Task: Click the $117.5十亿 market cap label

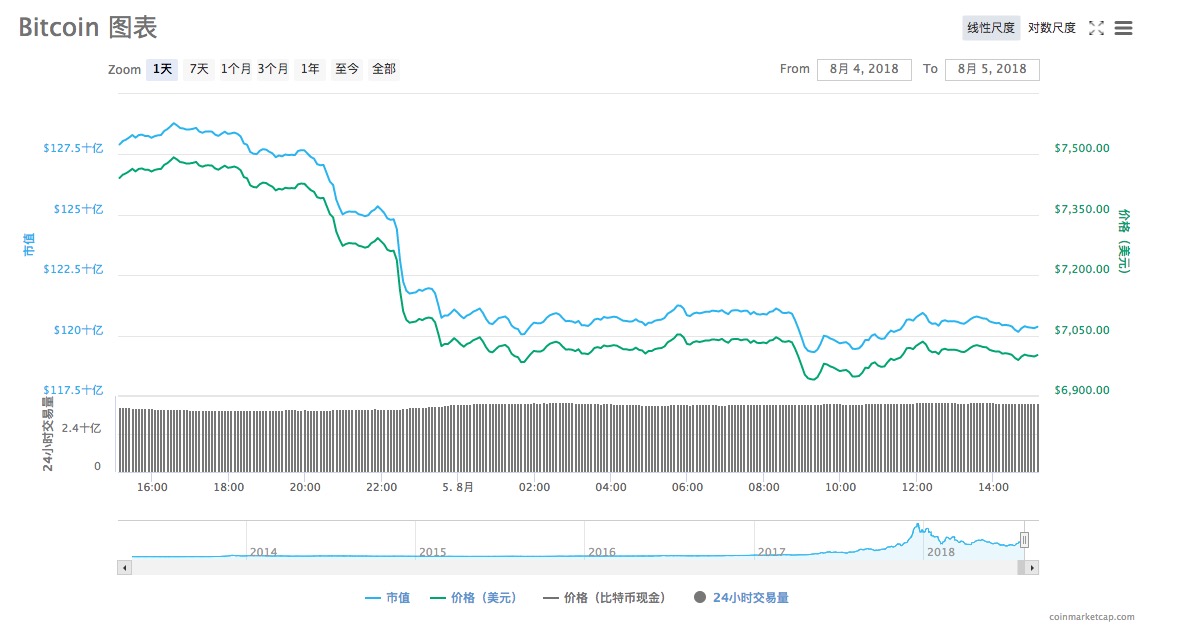Action: tap(73, 390)
